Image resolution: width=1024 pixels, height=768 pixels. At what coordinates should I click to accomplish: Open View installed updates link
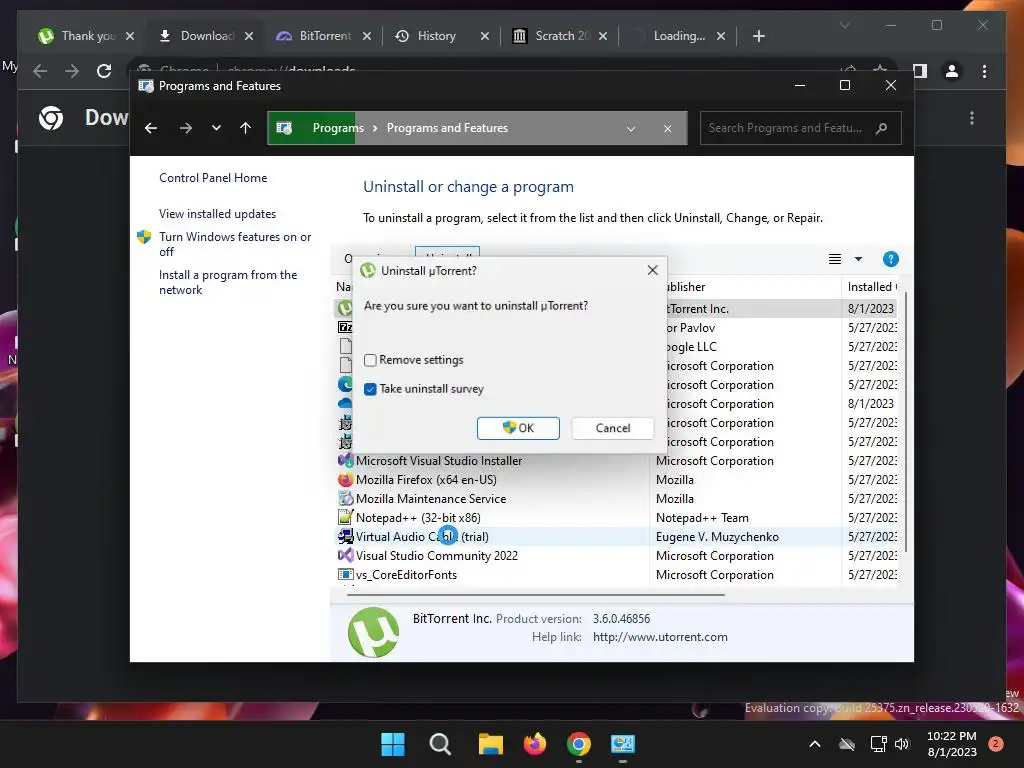217,214
